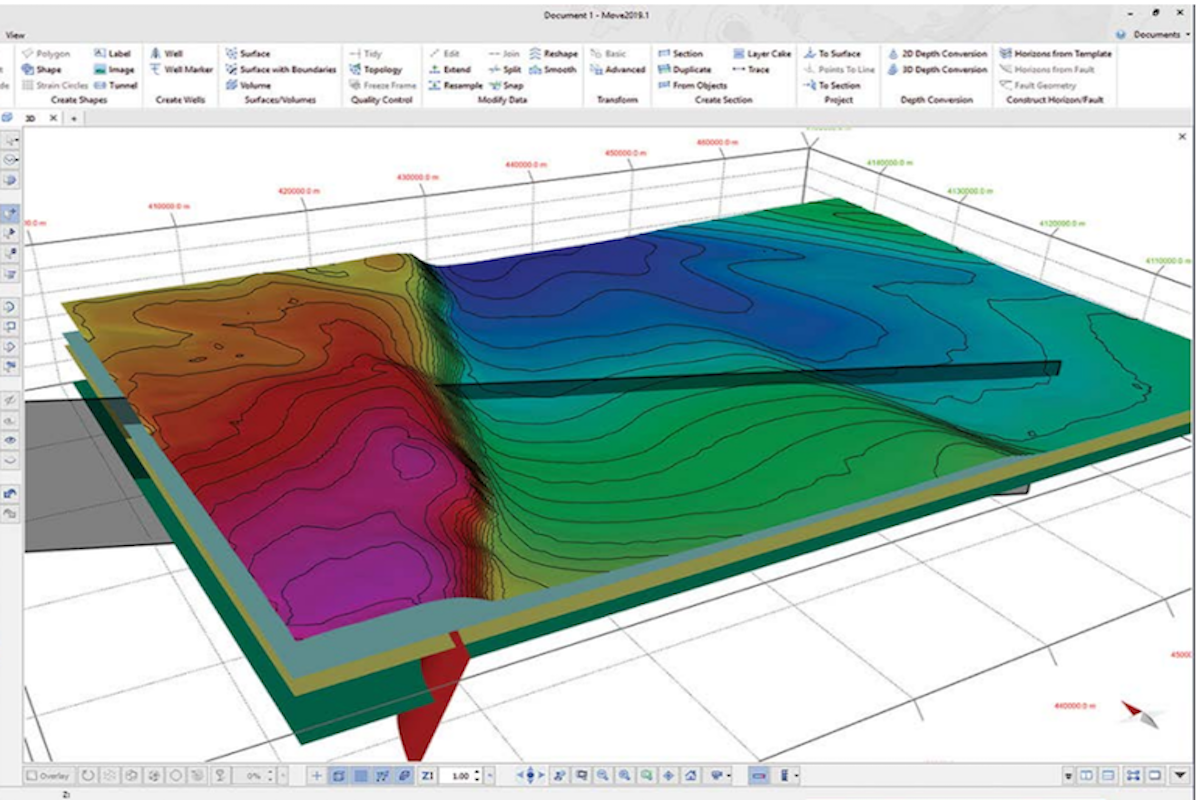Toggle the Overlay checkbox
The height and width of the screenshot is (800, 1200).
click(31, 776)
